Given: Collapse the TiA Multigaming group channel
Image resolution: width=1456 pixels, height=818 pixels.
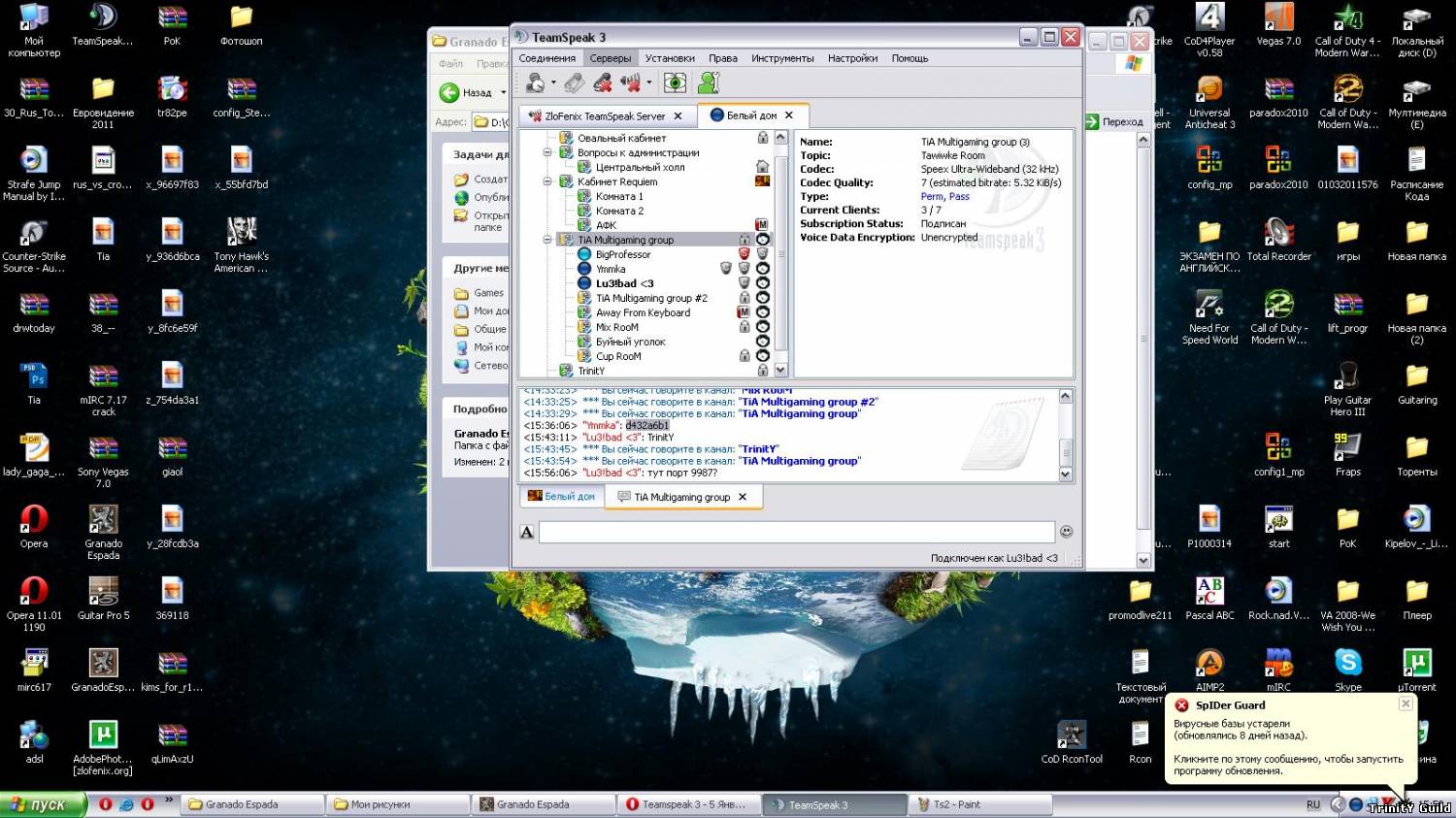Looking at the screenshot, I should 547,240.
